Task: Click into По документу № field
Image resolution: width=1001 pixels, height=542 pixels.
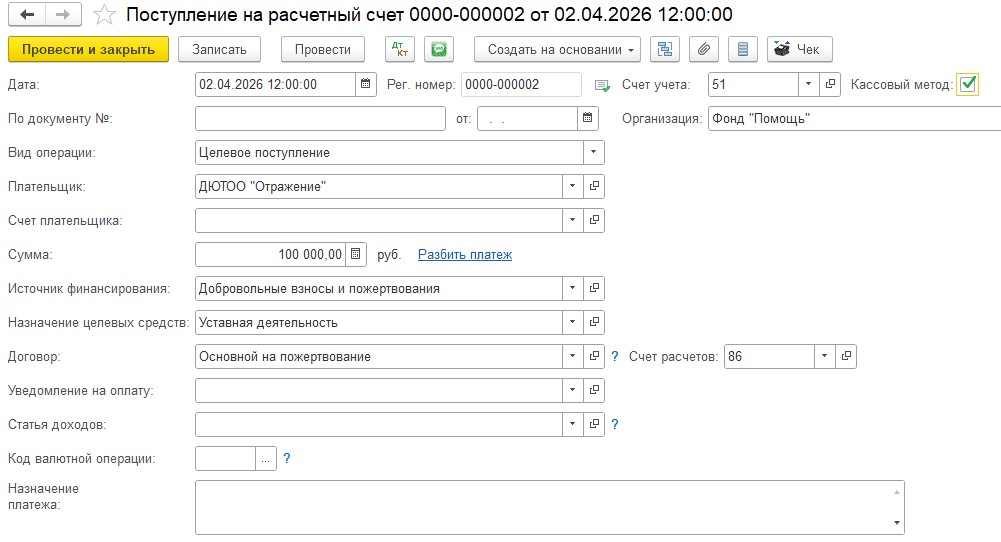Action: pyautogui.click(x=320, y=118)
